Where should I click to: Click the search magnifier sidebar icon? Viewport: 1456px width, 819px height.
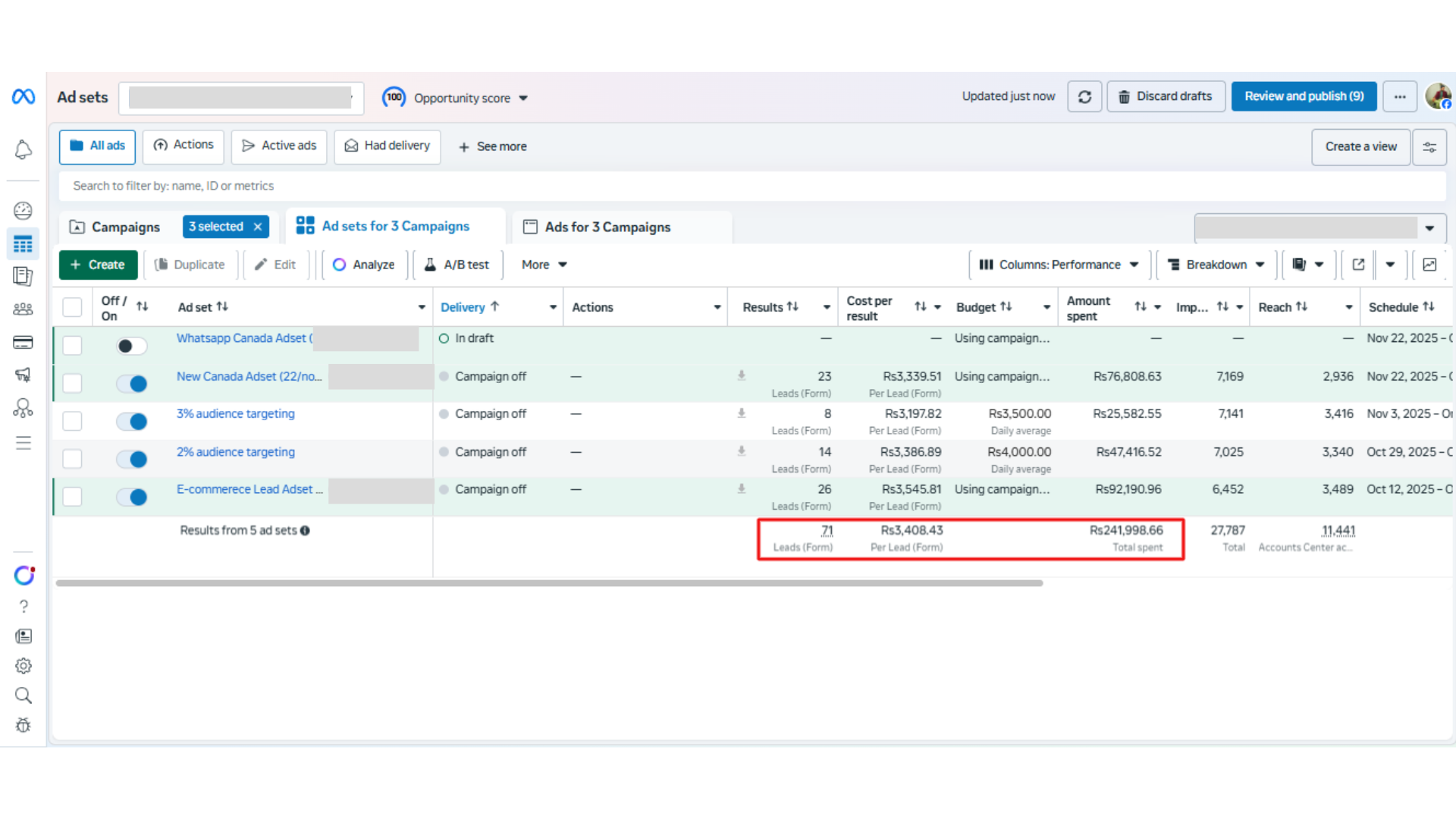coord(24,695)
